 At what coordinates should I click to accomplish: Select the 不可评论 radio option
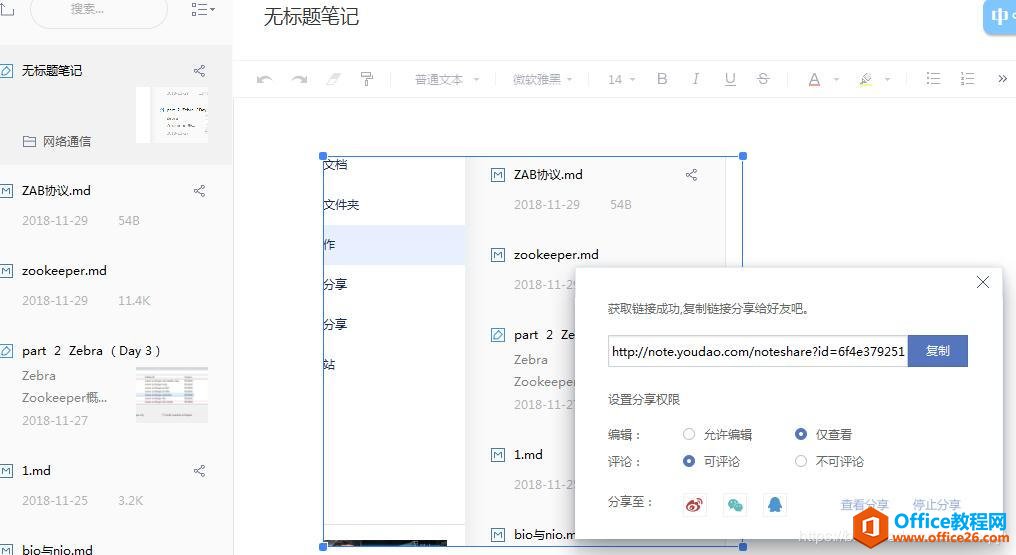pos(801,461)
